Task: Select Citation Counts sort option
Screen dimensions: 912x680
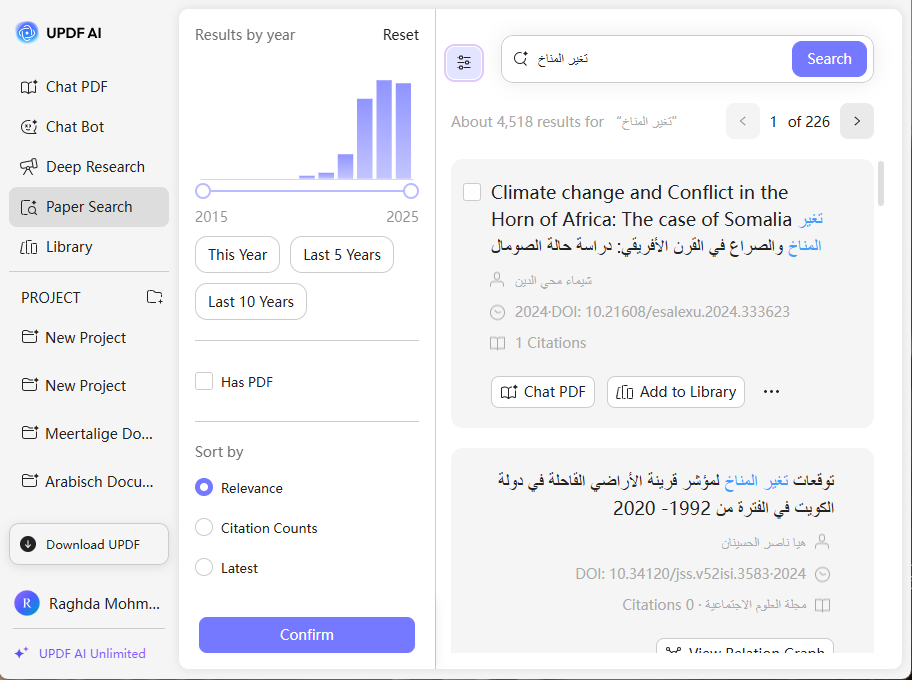Action: coord(204,528)
